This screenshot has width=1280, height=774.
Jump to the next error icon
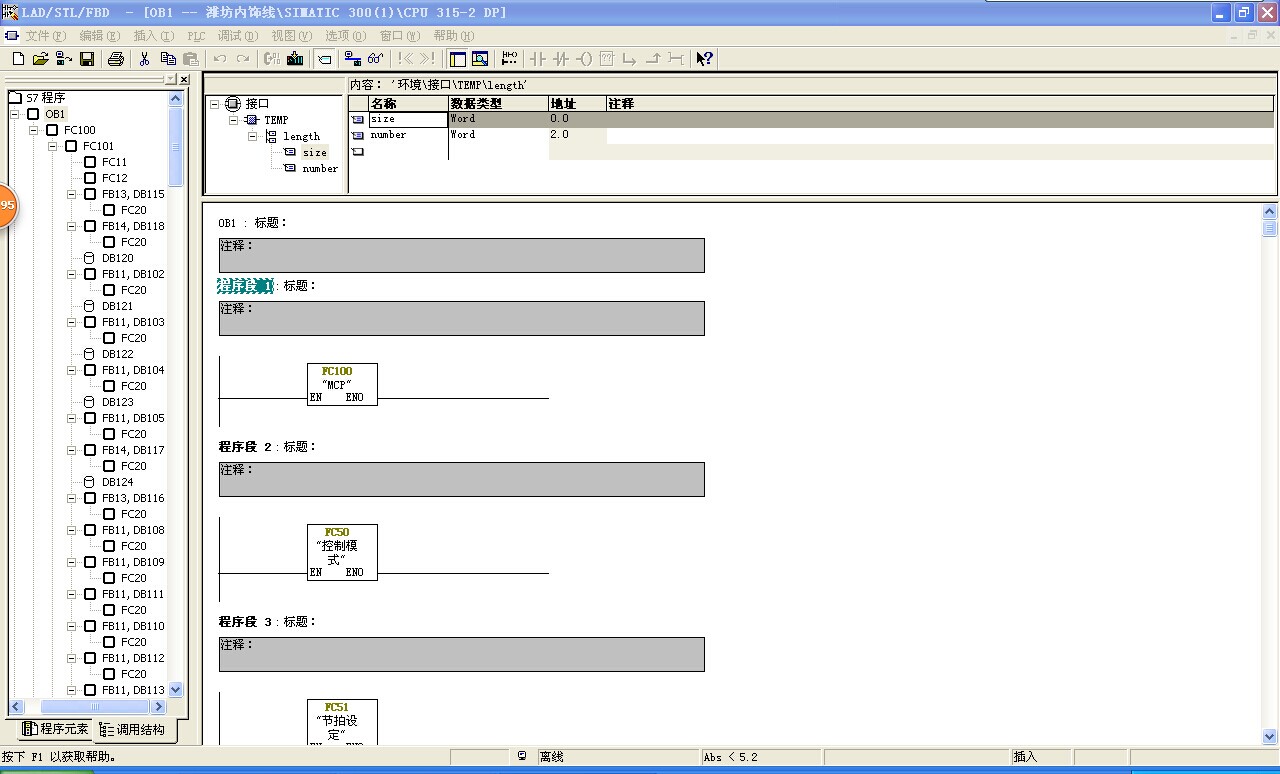point(428,59)
